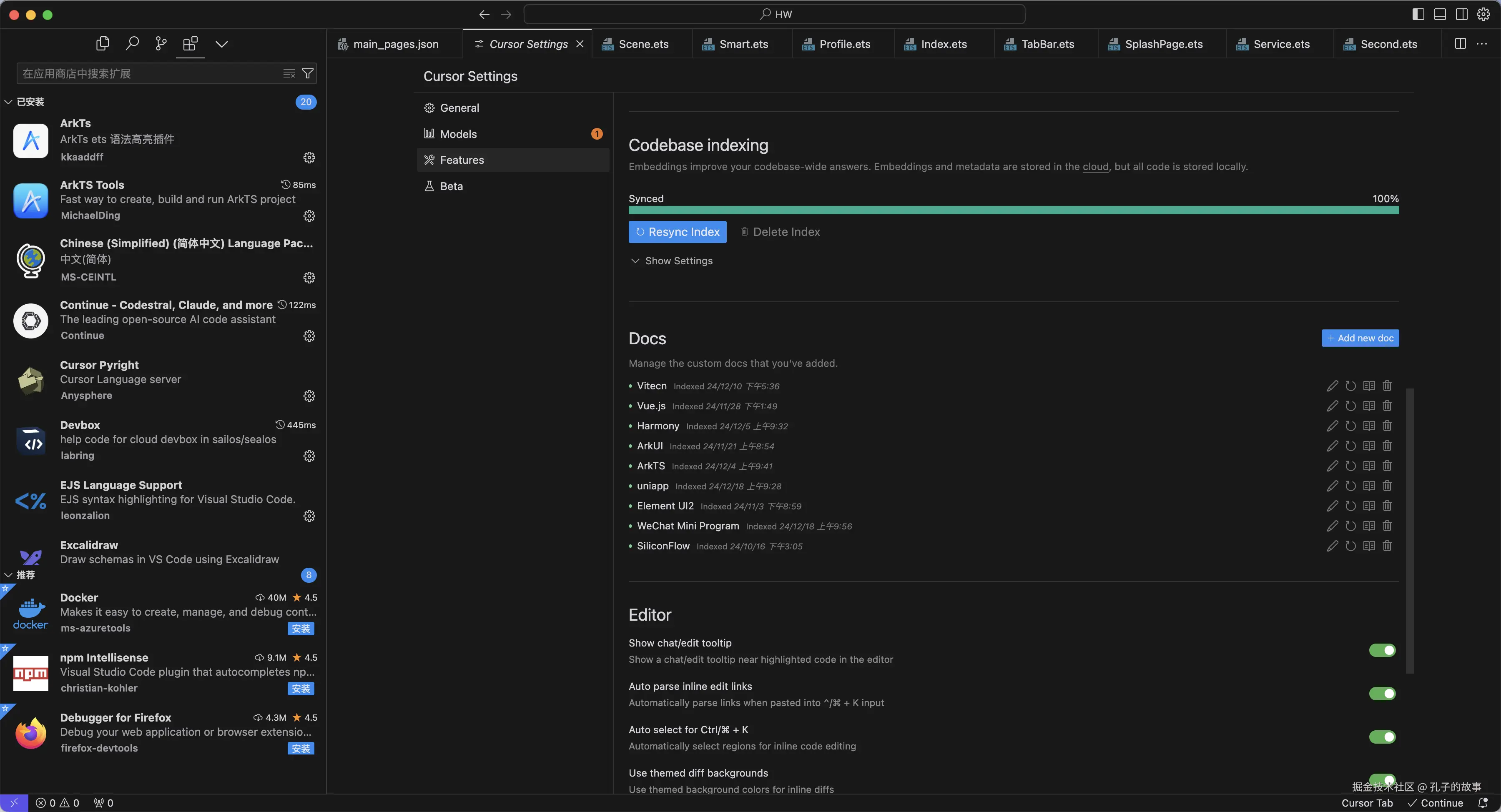Open the Search sidebar icon

(132, 44)
